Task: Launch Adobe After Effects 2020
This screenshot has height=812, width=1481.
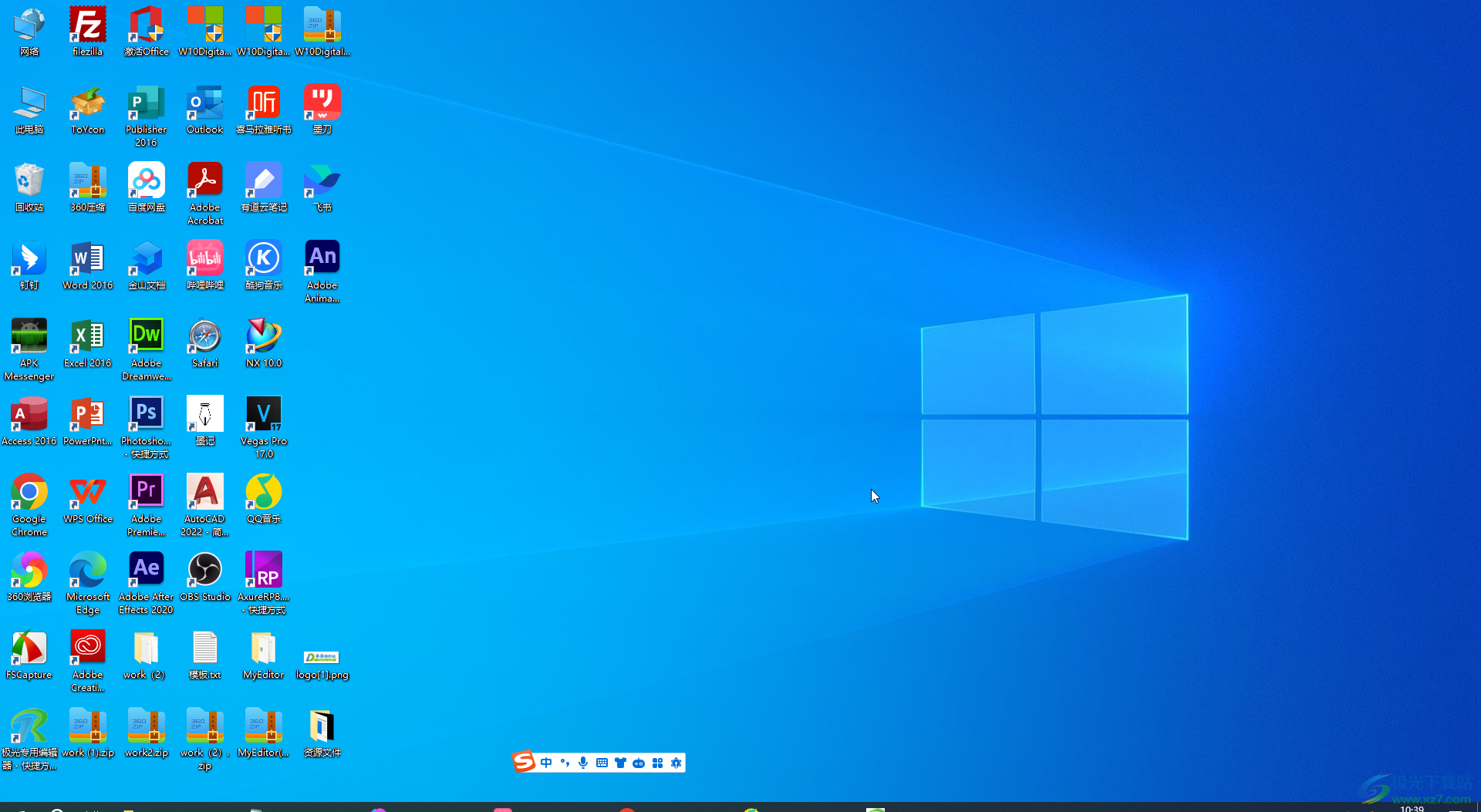Action: click(x=147, y=583)
